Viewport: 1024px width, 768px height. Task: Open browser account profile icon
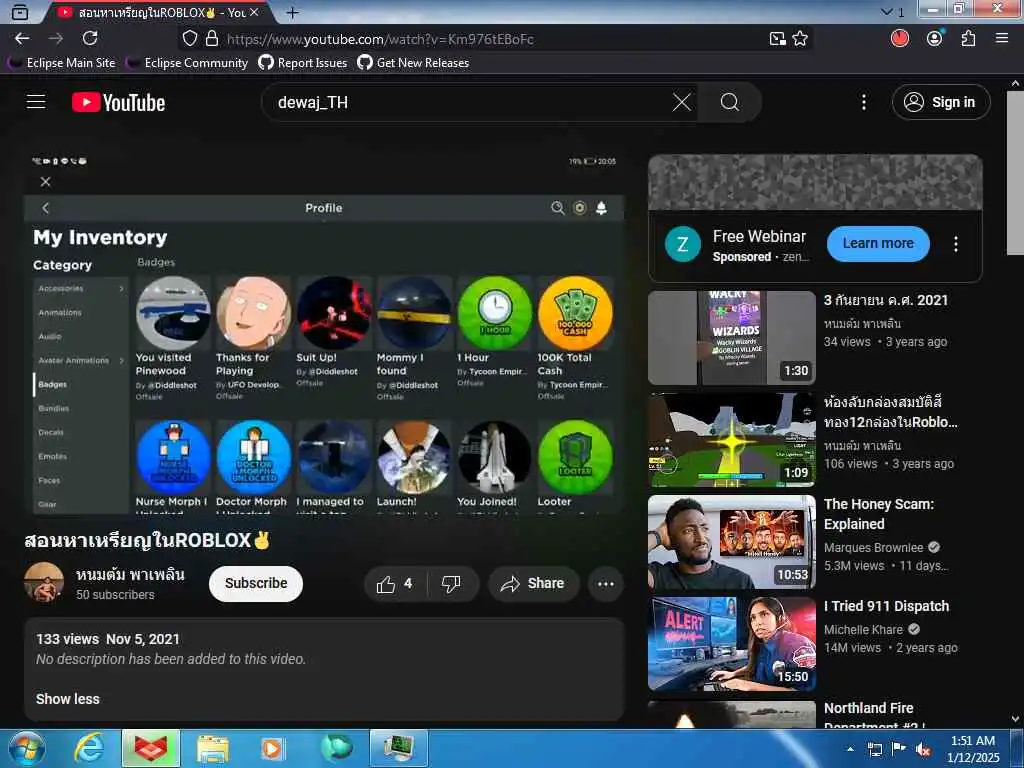click(935, 39)
